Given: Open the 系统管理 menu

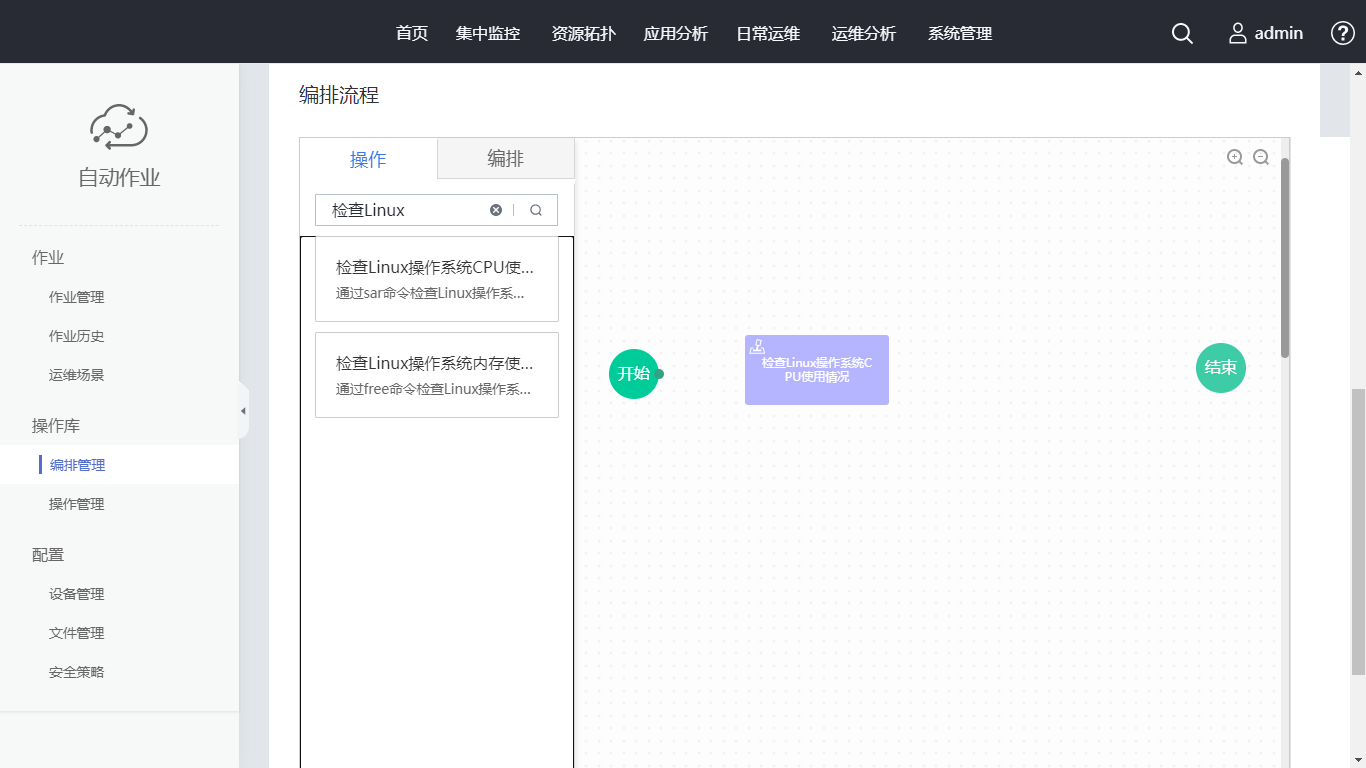Looking at the screenshot, I should [x=960, y=34].
